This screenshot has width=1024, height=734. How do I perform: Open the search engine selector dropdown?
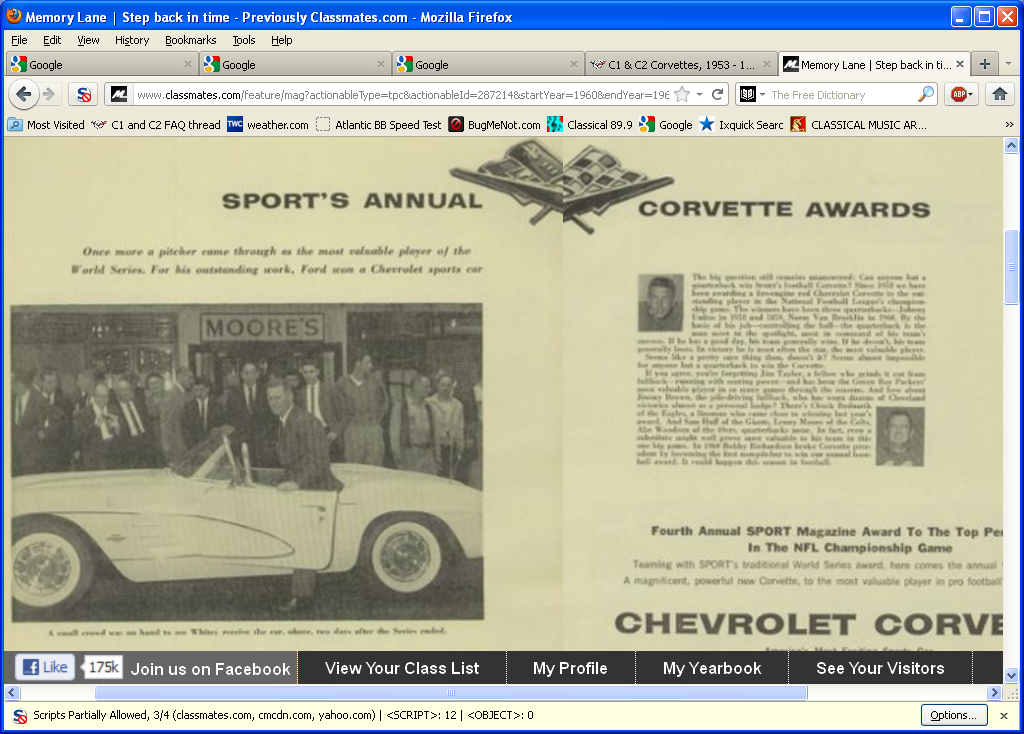[x=762, y=95]
